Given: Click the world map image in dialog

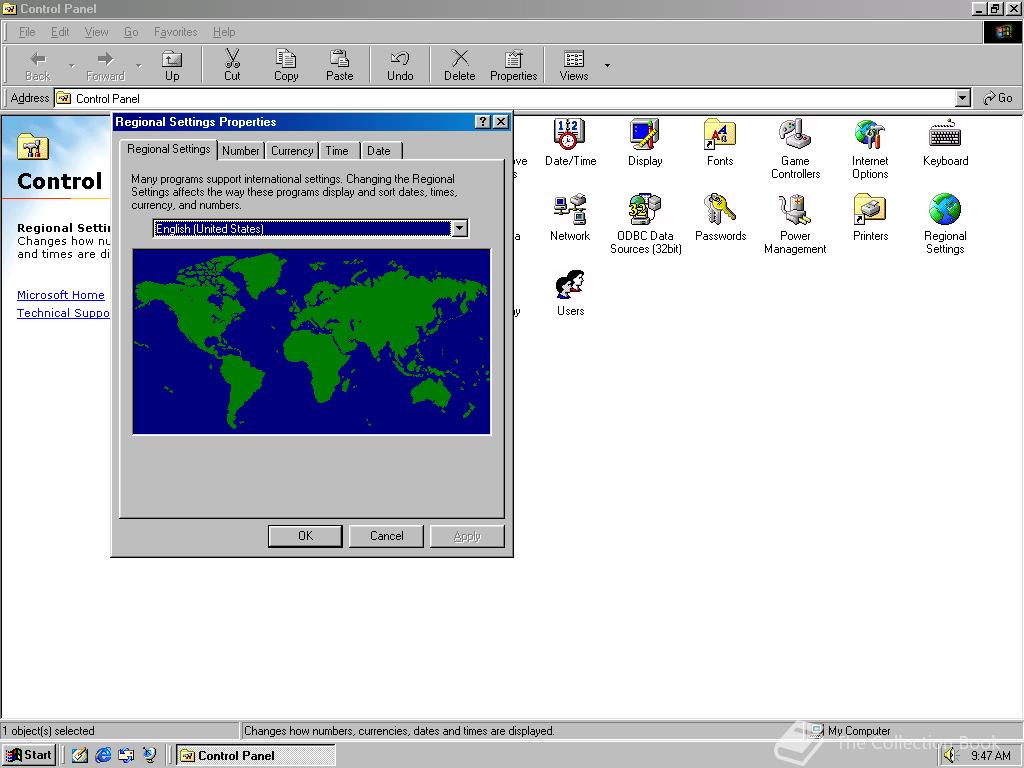Looking at the screenshot, I should [312, 342].
